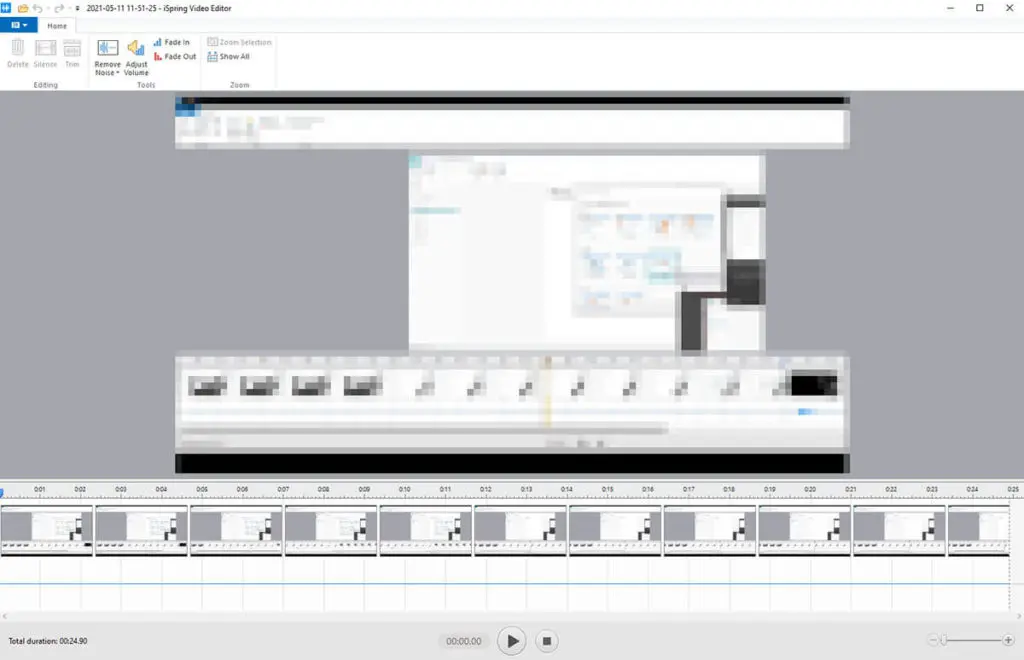Undo the last action

click(x=38, y=8)
